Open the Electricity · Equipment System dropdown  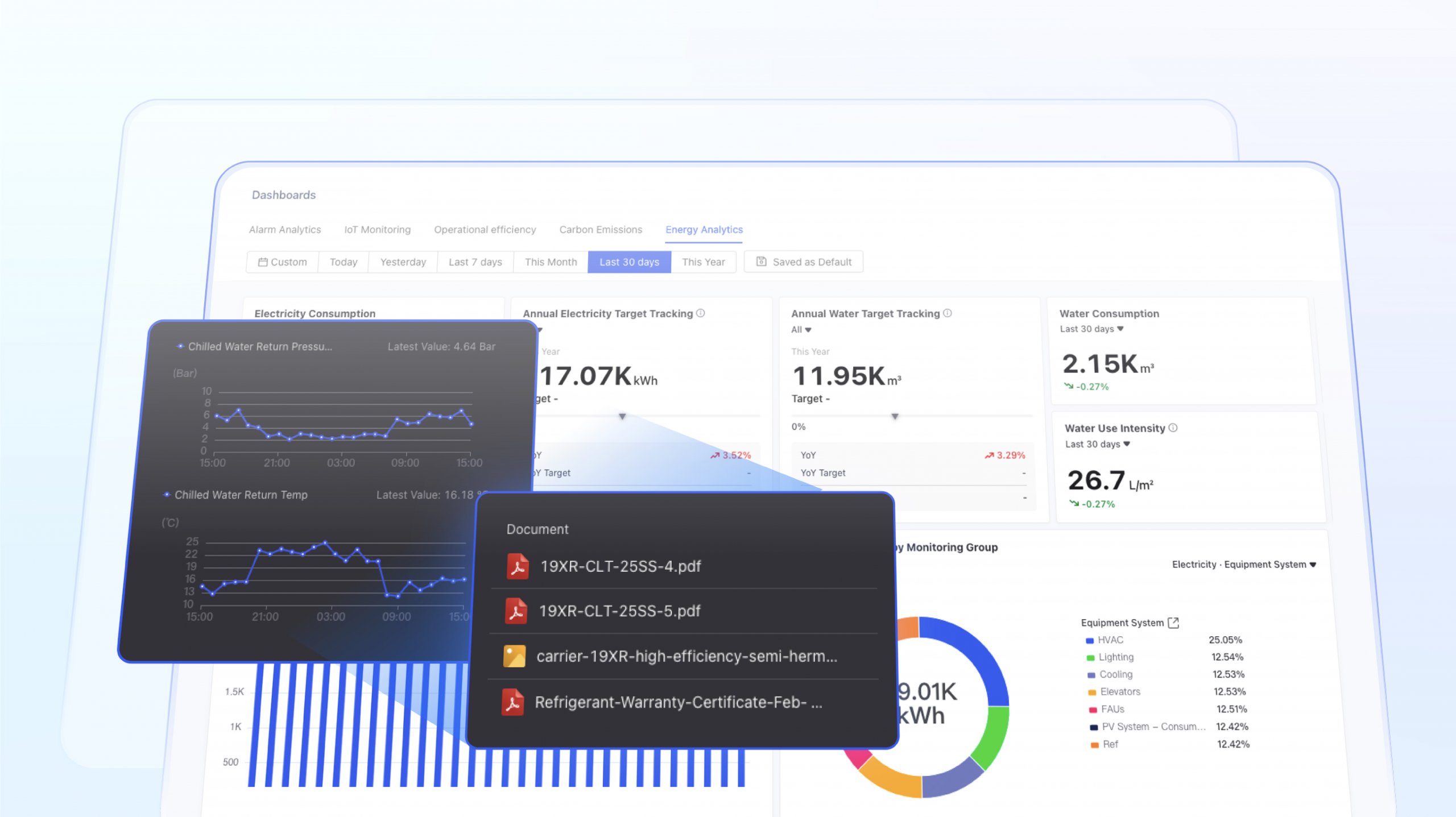click(1244, 565)
